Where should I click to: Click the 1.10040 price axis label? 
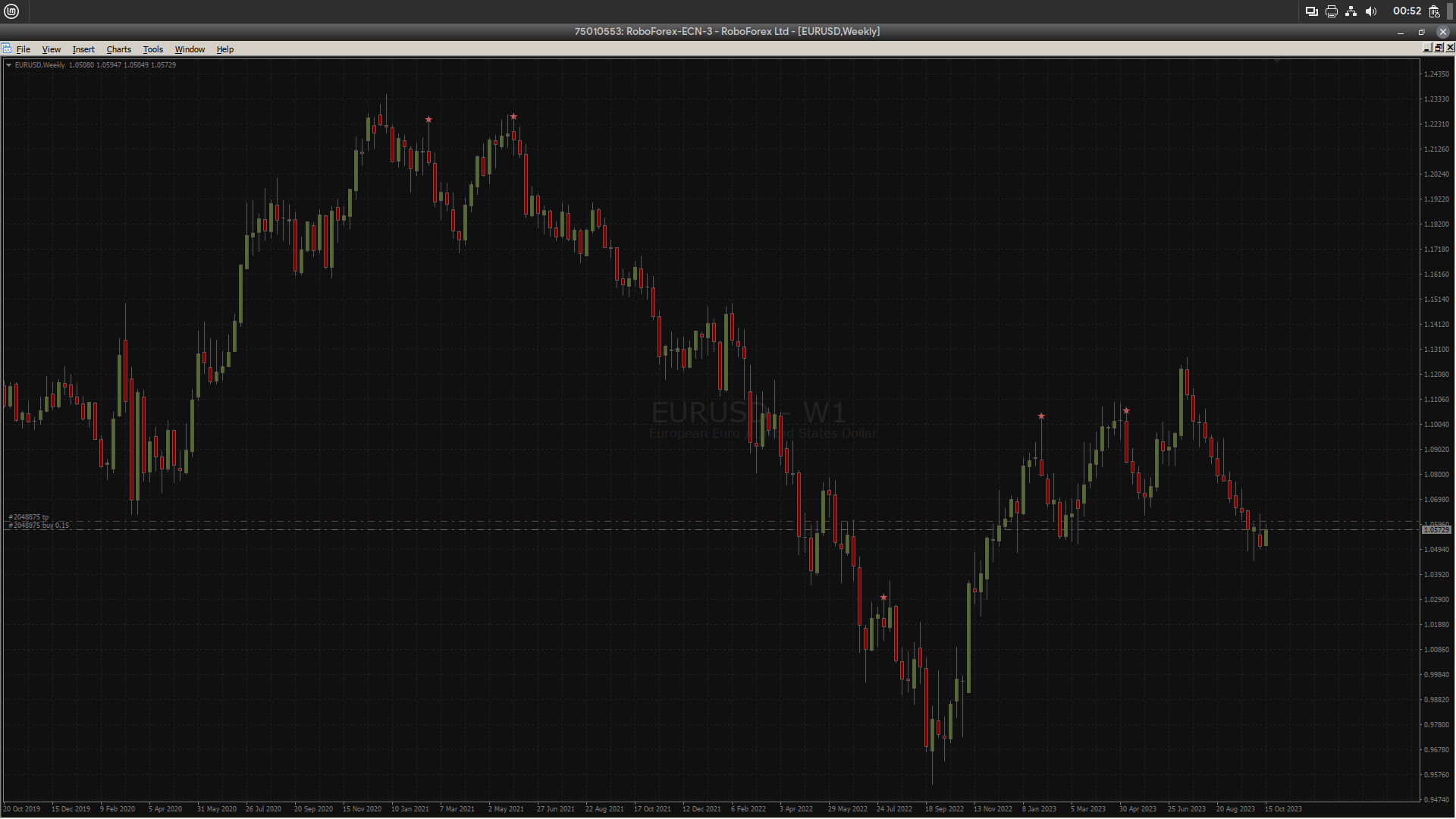pos(1436,425)
